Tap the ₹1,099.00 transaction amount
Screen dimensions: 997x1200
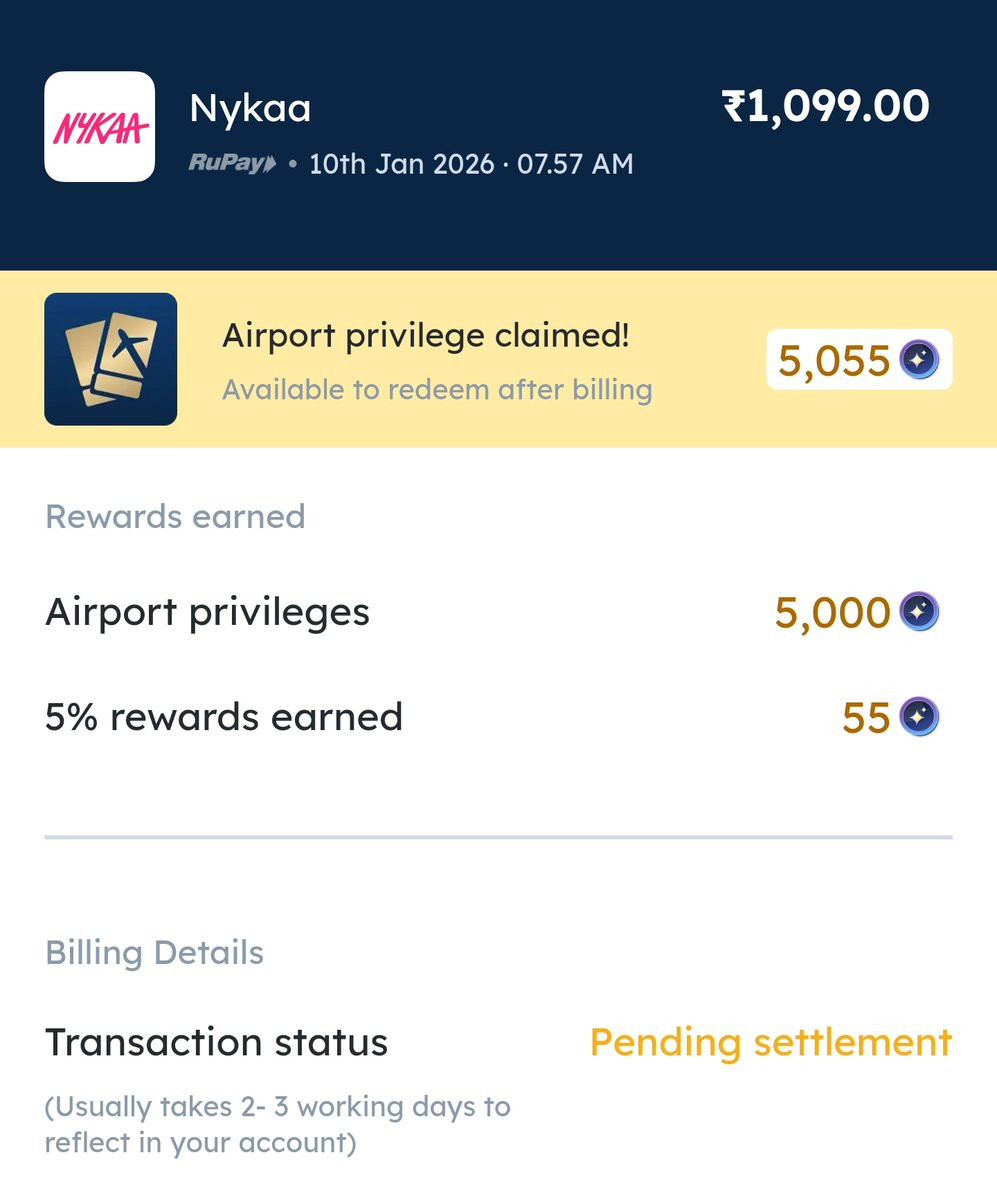825,106
